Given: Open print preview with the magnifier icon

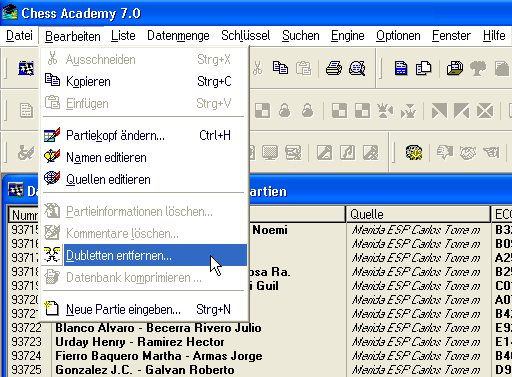Looking at the screenshot, I should pos(357,68).
